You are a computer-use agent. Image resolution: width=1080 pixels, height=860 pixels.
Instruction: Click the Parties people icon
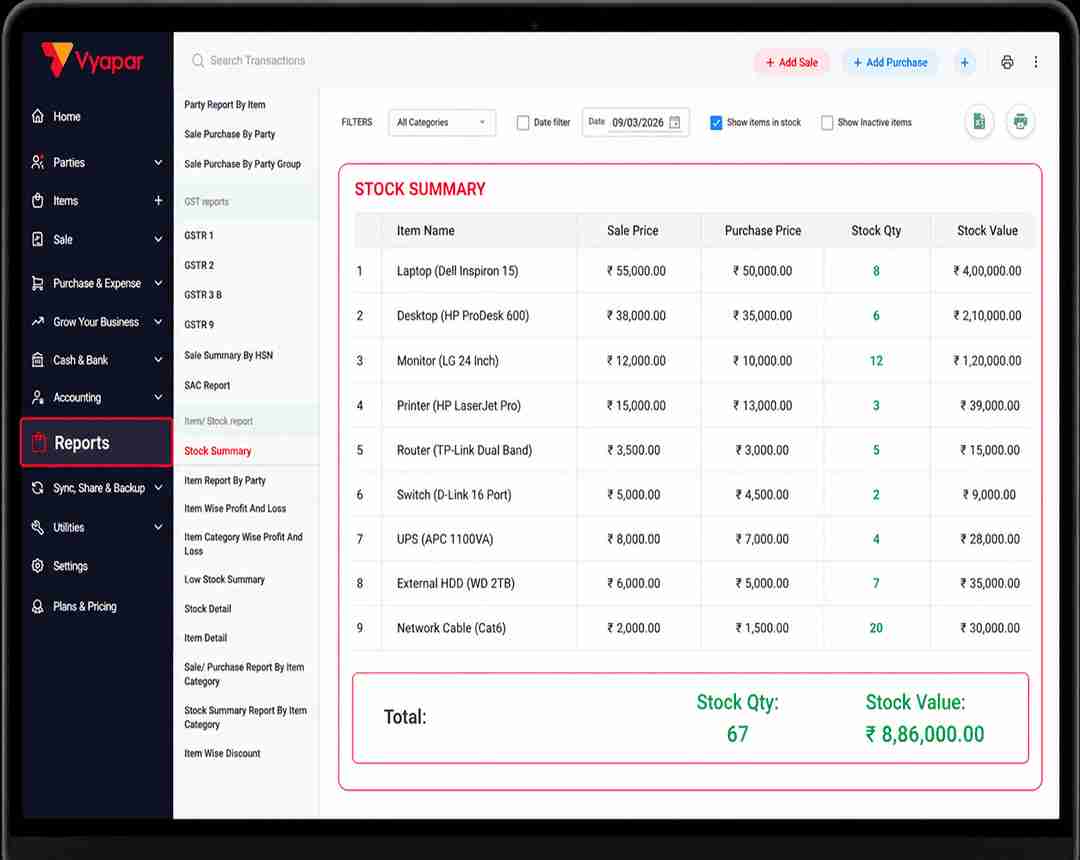tap(38, 162)
